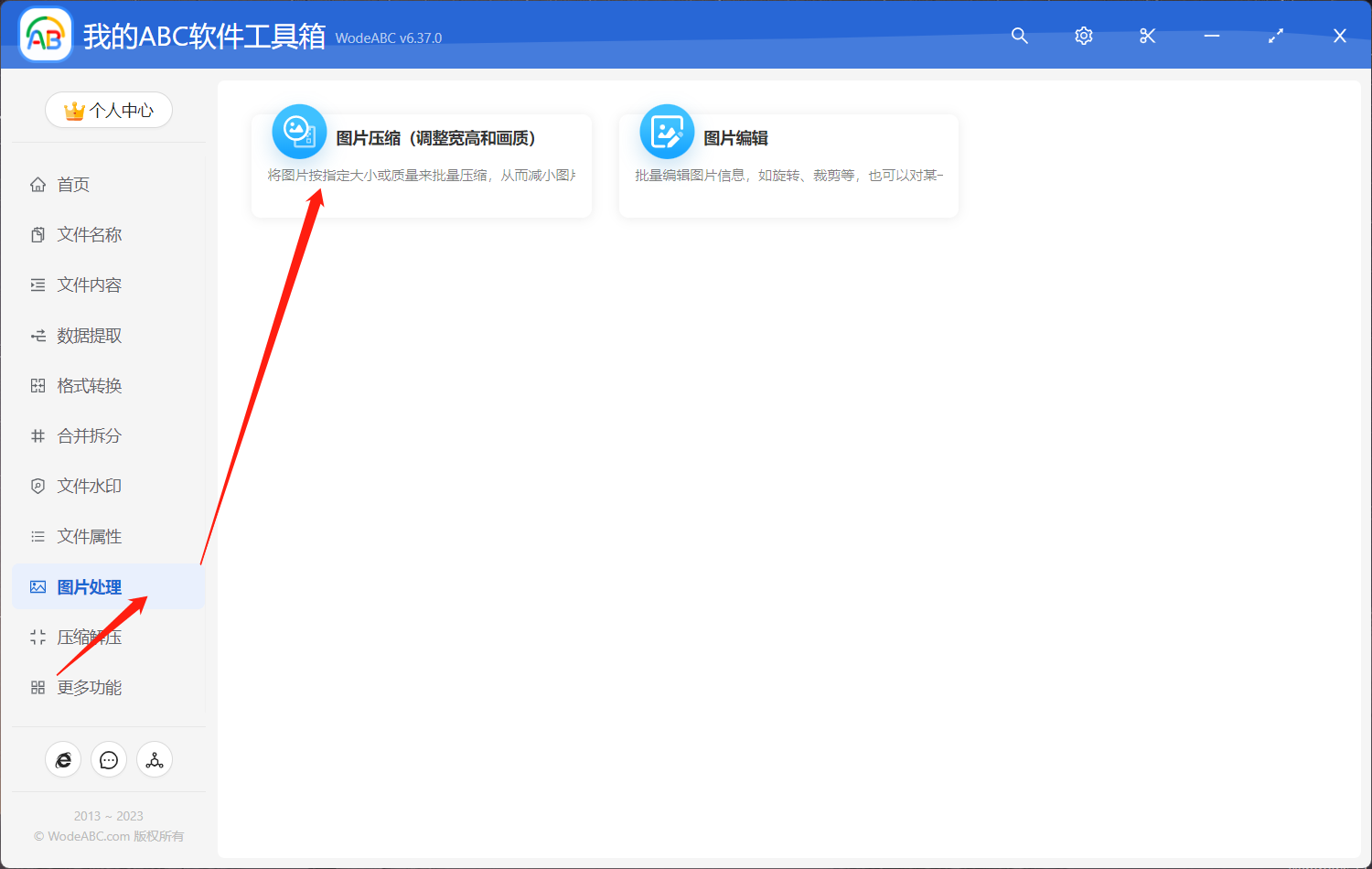Select 图片处理 in sidebar
Screen dimensions: 1372x869
click(x=108, y=586)
